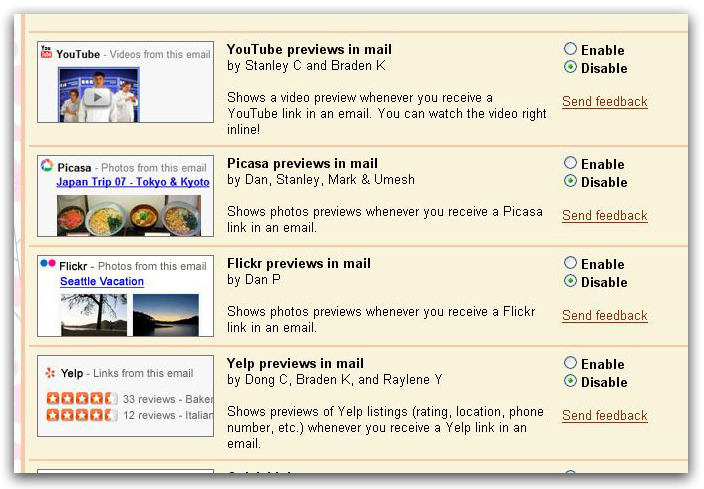The image size is (704, 489).
Task: Click the Picasa food bowls photo strip
Action: click(x=129, y=216)
